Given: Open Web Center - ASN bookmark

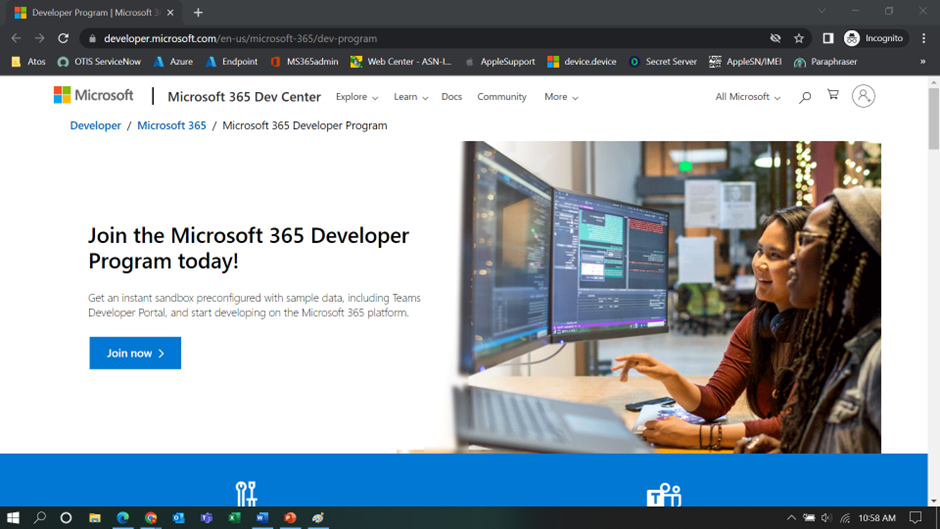Looking at the screenshot, I should pyautogui.click(x=401, y=62).
